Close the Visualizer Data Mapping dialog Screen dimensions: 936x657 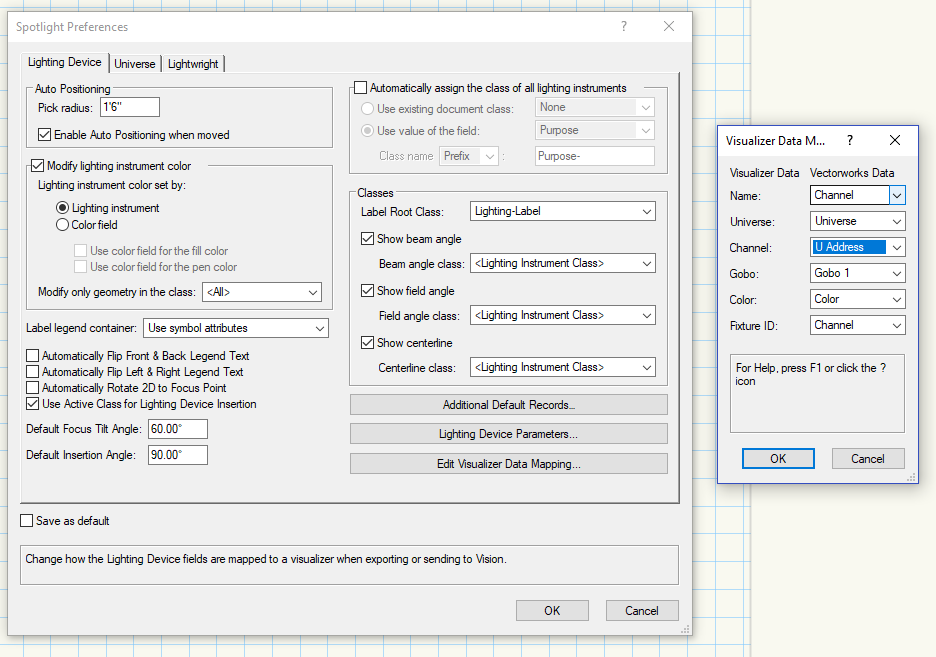tap(895, 141)
